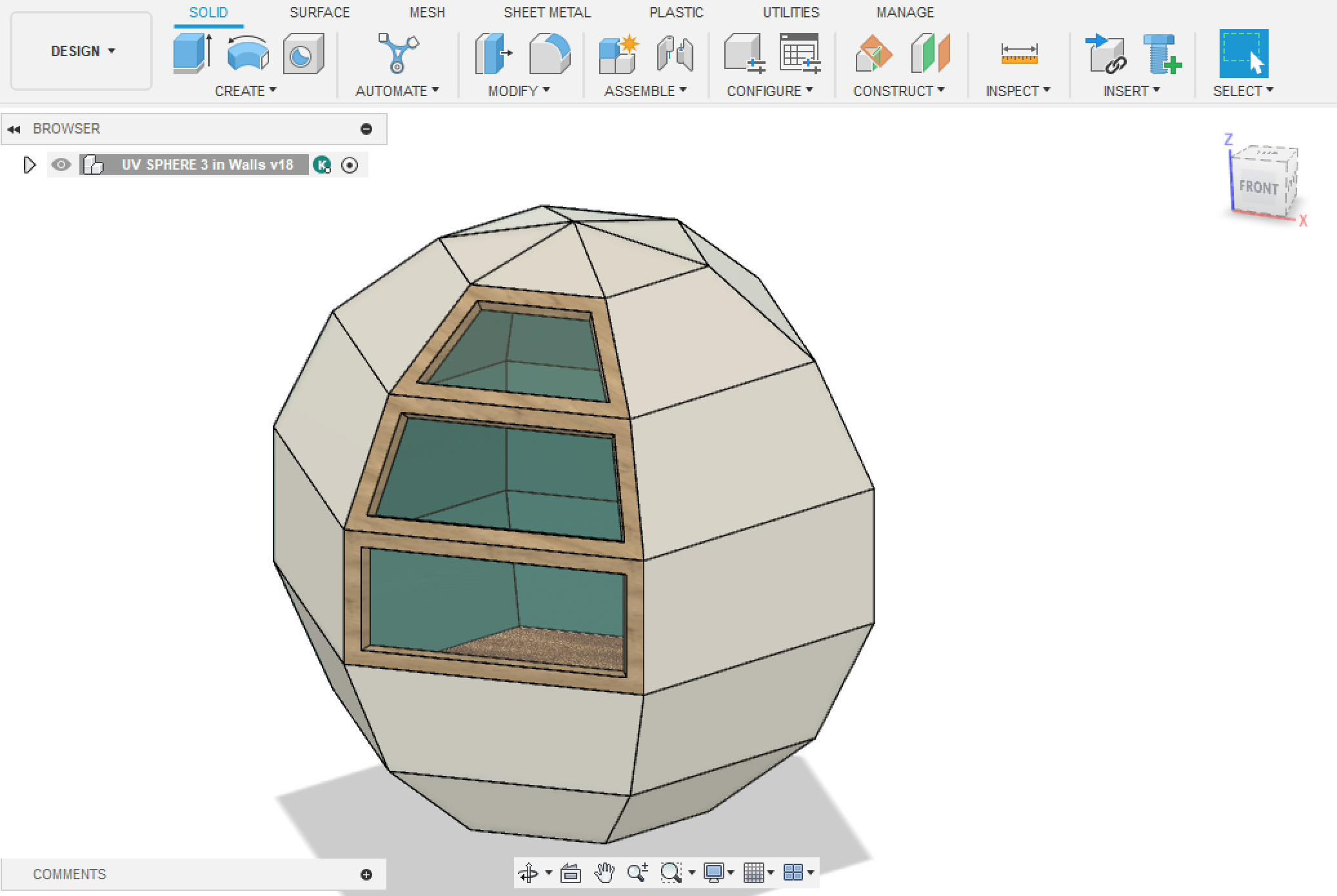Collapse the BROWSER panel with double arrows
Image resolution: width=1337 pixels, height=896 pixels.
pyautogui.click(x=14, y=129)
